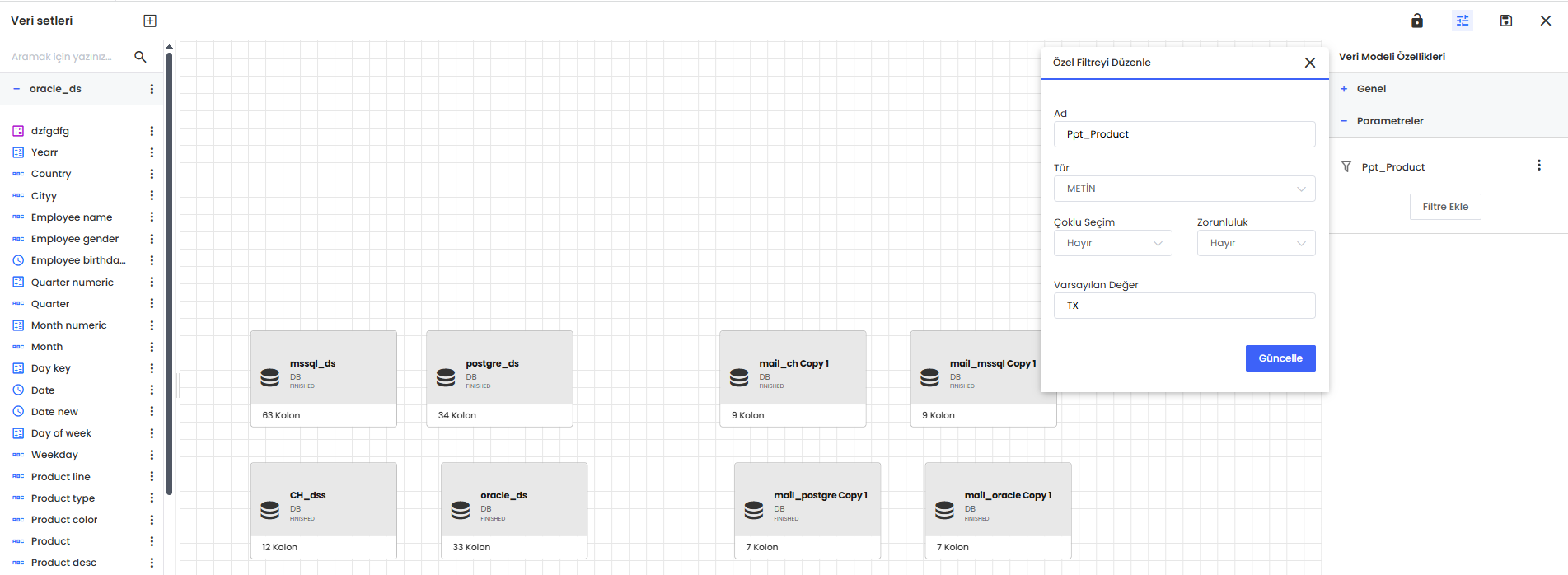The width and height of the screenshot is (1568, 575).
Task: Open the Tür dropdown showing METİN
Action: 1184,189
